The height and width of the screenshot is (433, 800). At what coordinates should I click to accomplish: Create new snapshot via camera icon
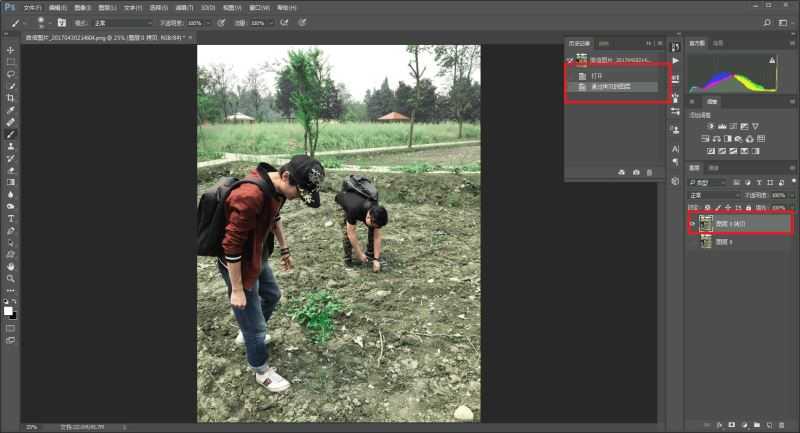[x=636, y=173]
